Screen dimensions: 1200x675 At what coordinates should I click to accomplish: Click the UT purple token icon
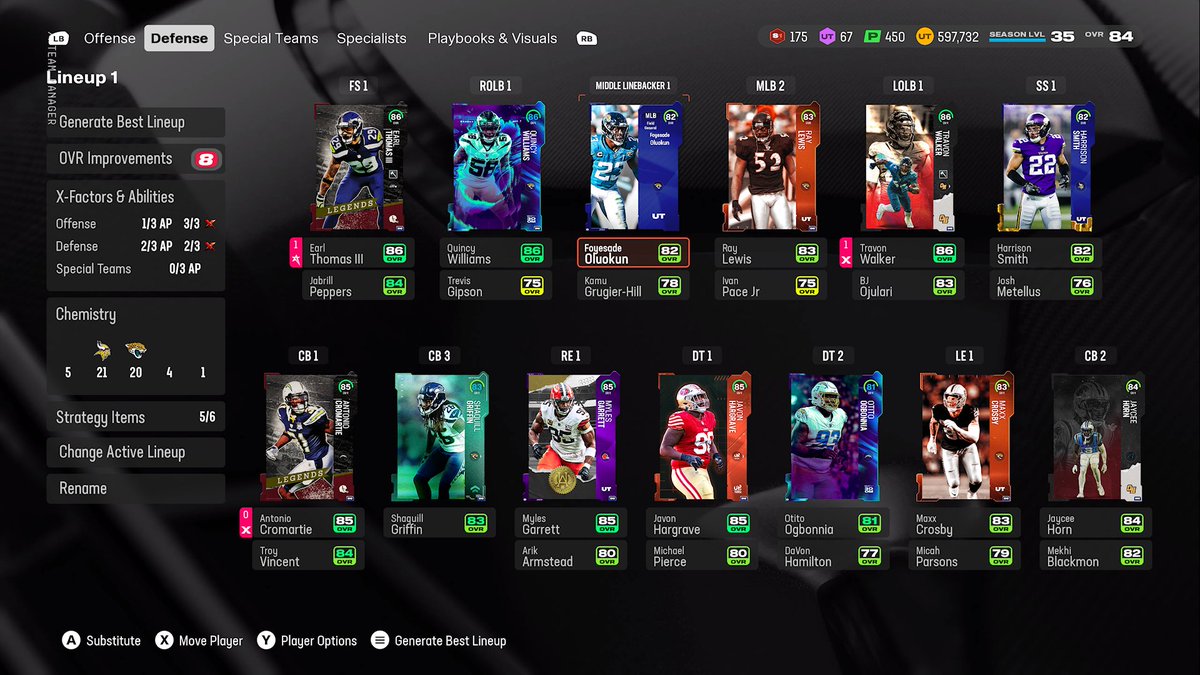tap(827, 37)
